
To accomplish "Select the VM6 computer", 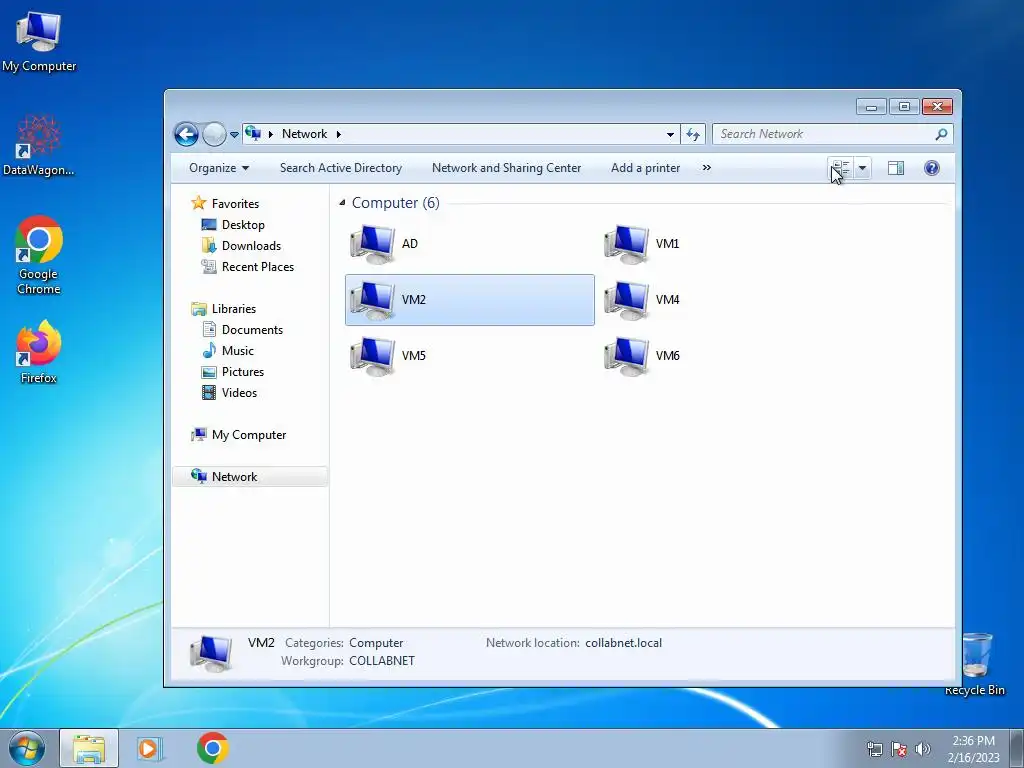I will (x=643, y=356).
